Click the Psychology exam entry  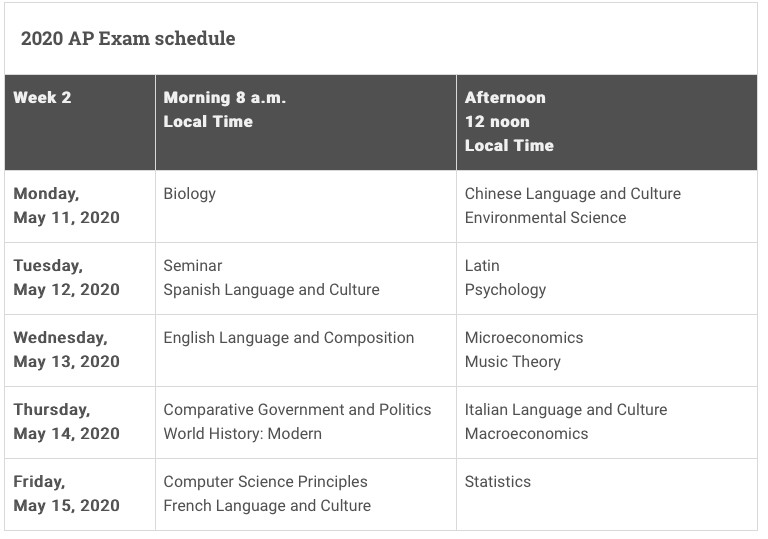point(505,290)
